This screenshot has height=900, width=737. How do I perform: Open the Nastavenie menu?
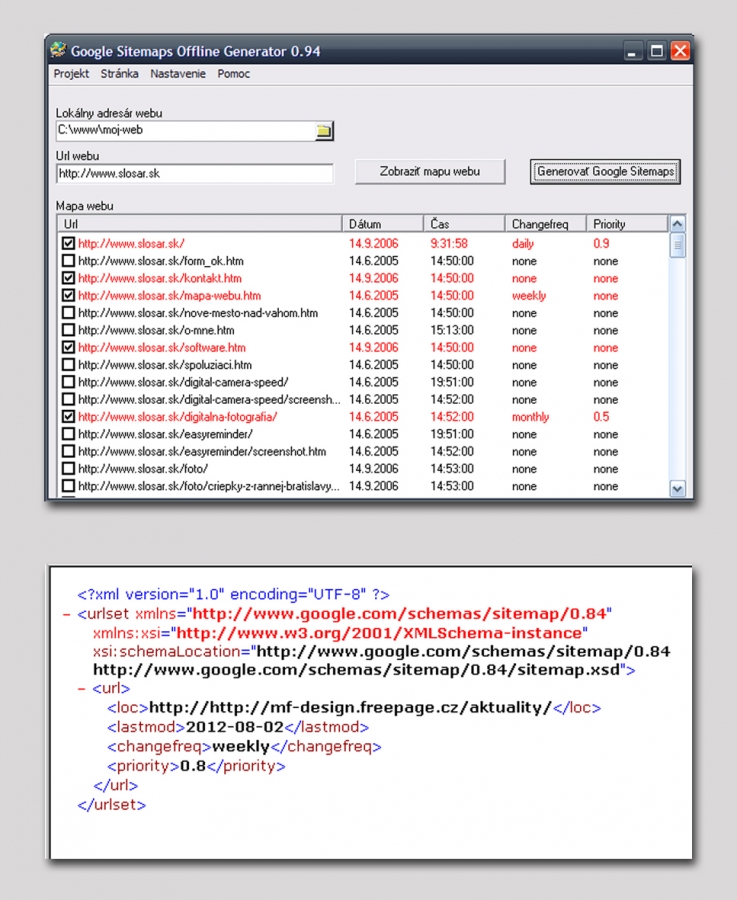point(178,74)
